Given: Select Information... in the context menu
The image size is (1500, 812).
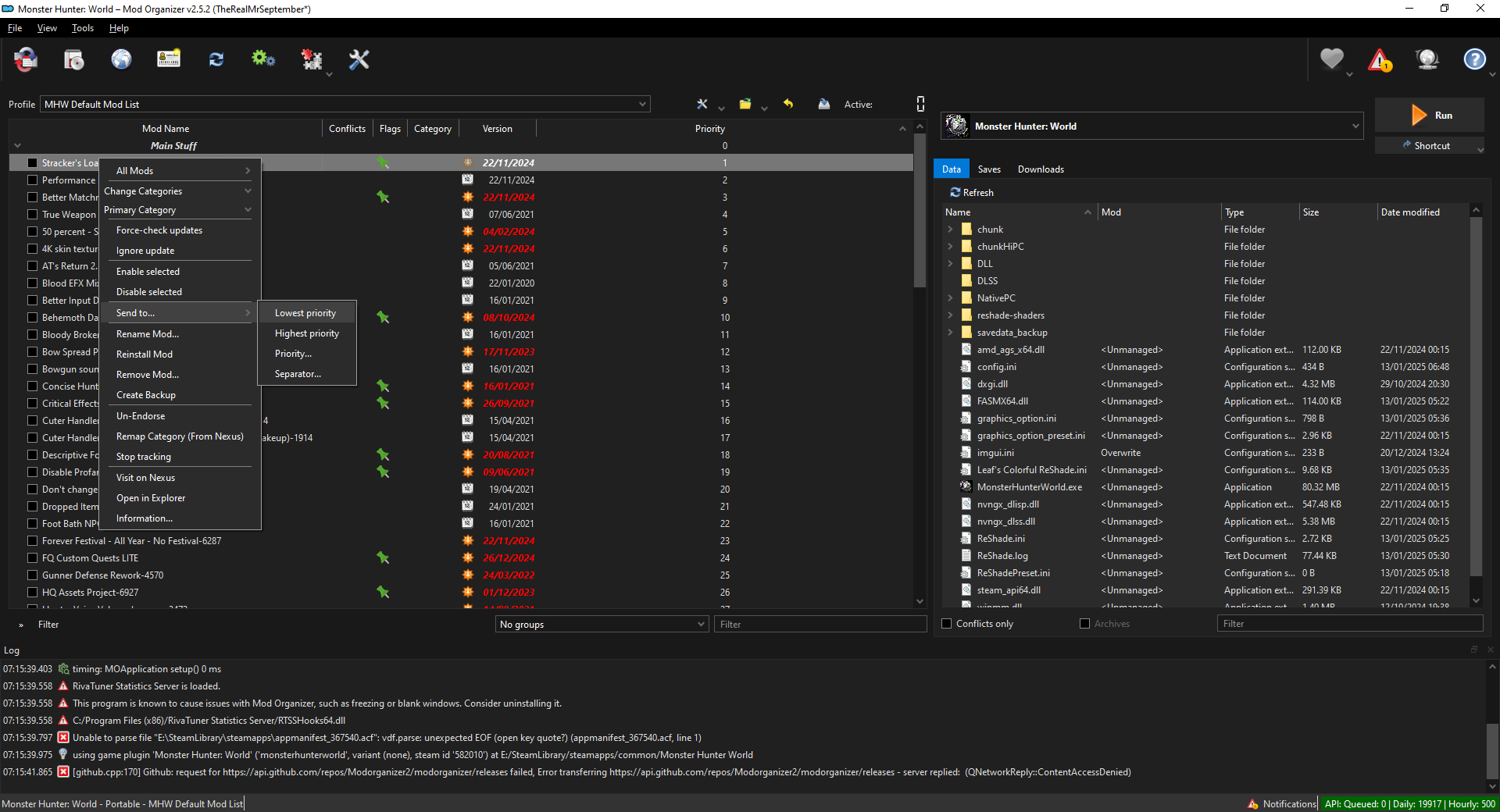Looking at the screenshot, I should [145, 518].
